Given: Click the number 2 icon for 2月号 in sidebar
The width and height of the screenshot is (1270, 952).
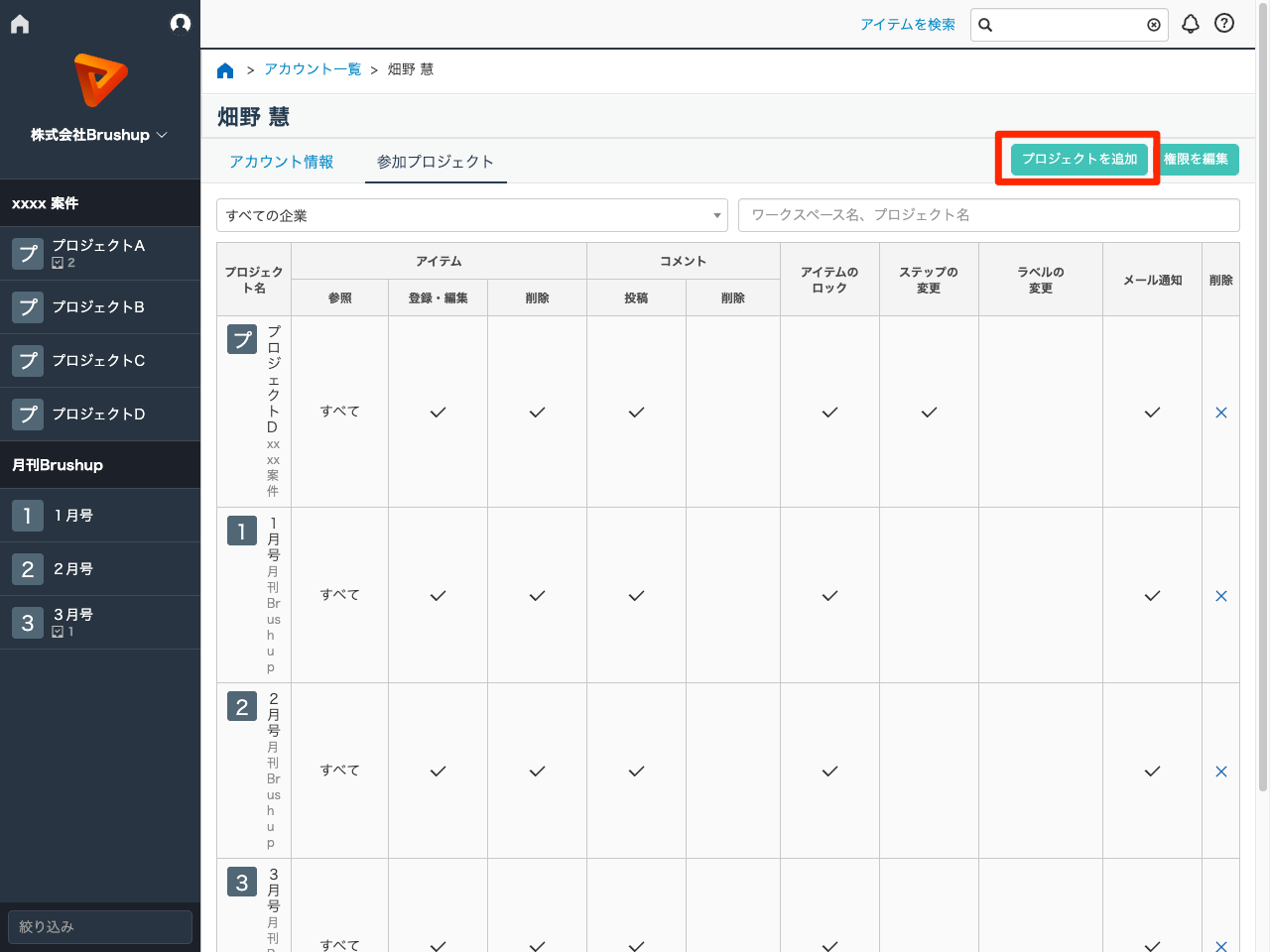Looking at the screenshot, I should point(28,569).
